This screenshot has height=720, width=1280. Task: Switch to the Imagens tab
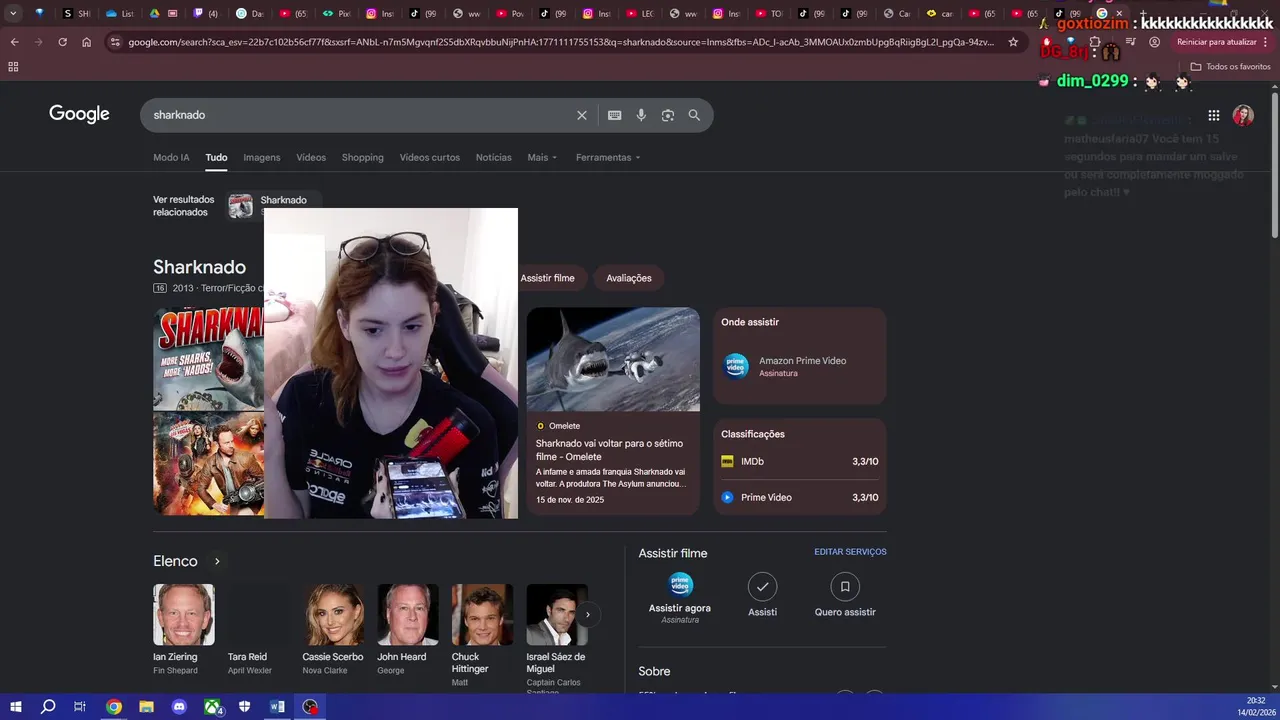tap(262, 157)
